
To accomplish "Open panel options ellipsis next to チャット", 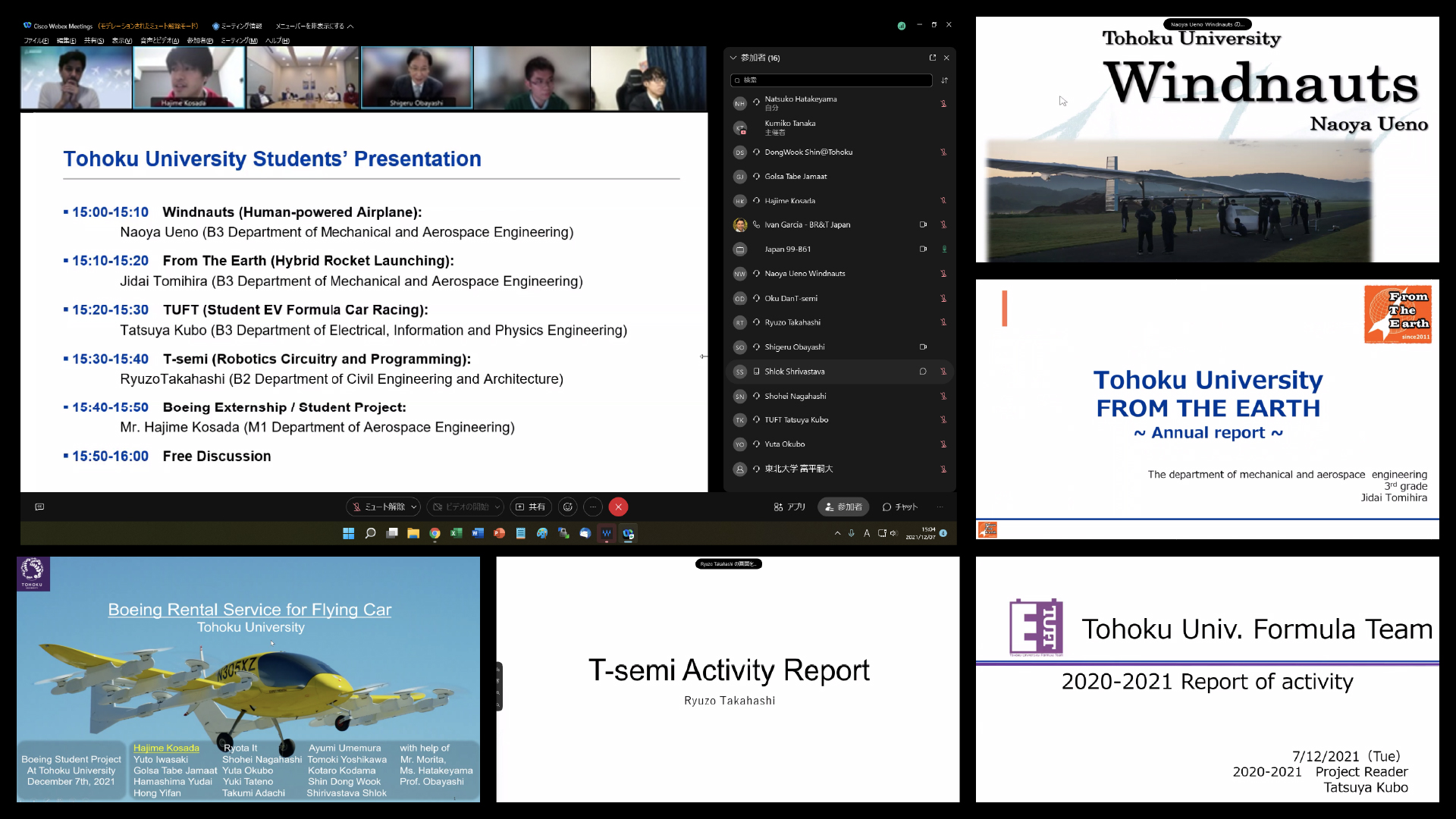I will coord(940,507).
